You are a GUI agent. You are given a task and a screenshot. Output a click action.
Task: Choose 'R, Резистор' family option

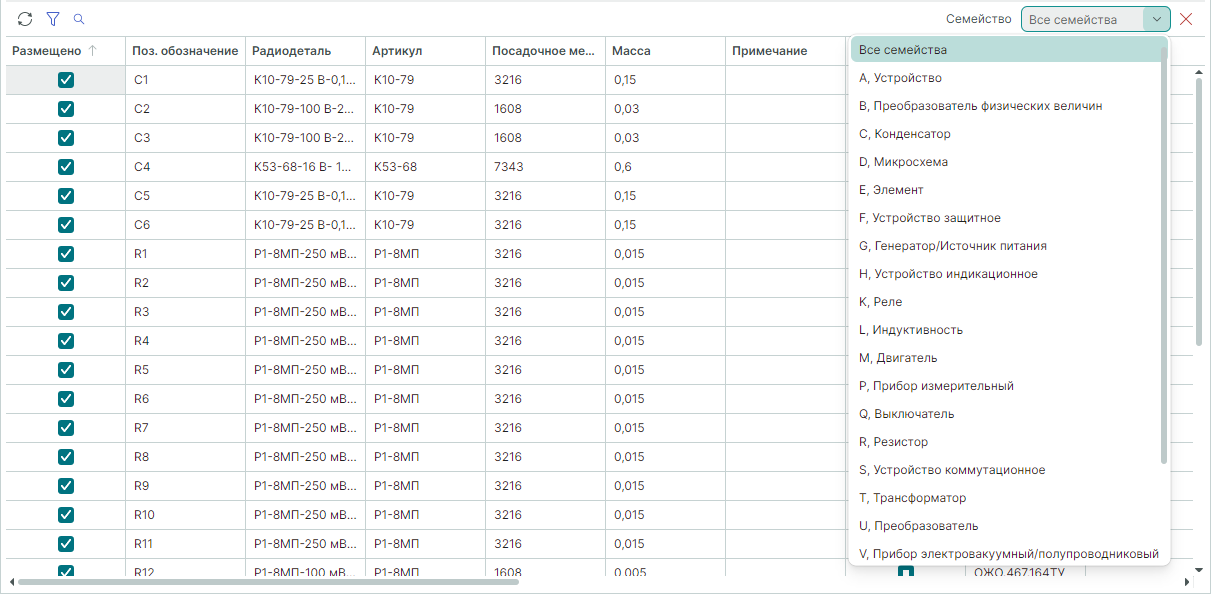click(893, 442)
